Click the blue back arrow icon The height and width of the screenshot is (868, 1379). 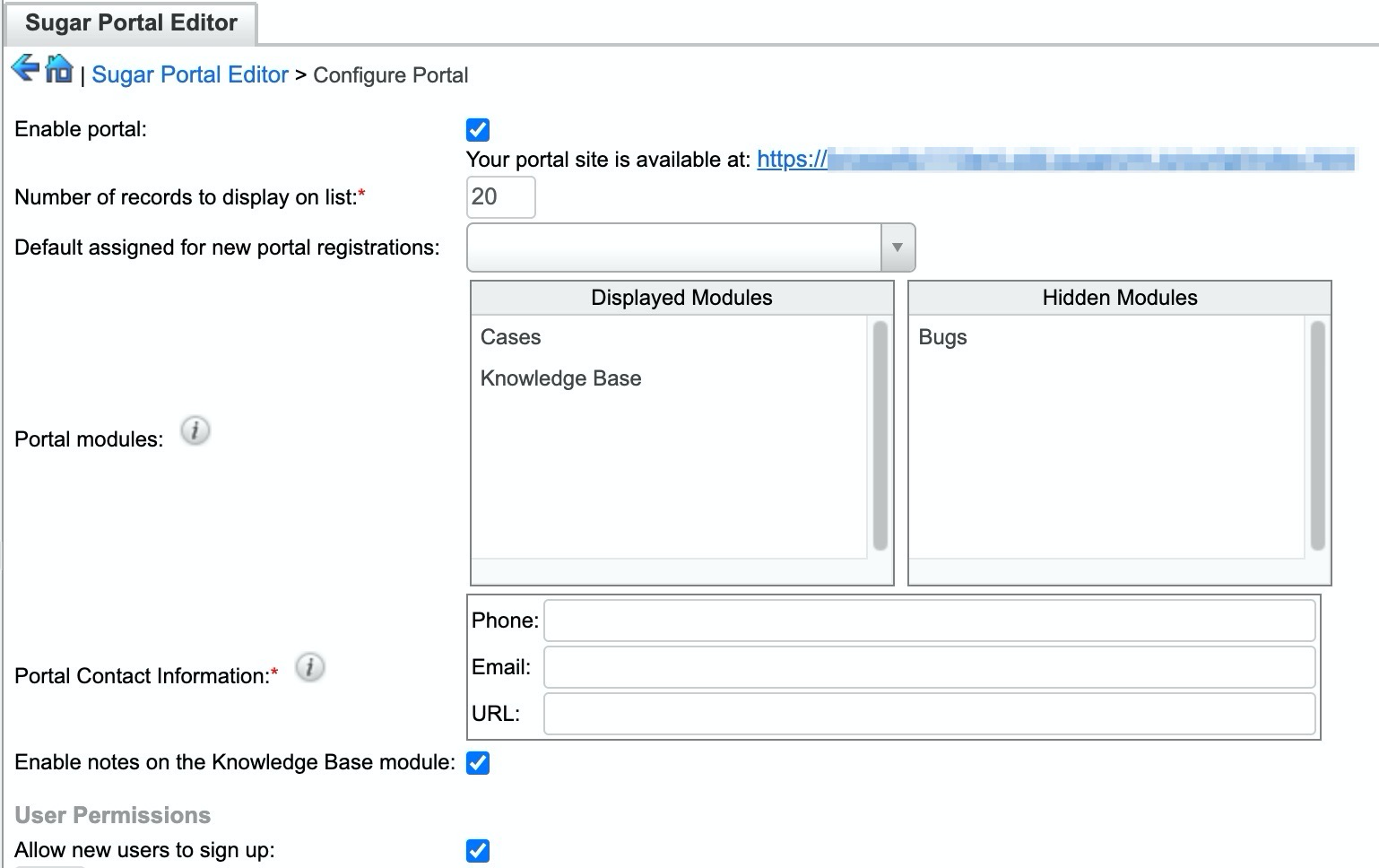(x=25, y=68)
